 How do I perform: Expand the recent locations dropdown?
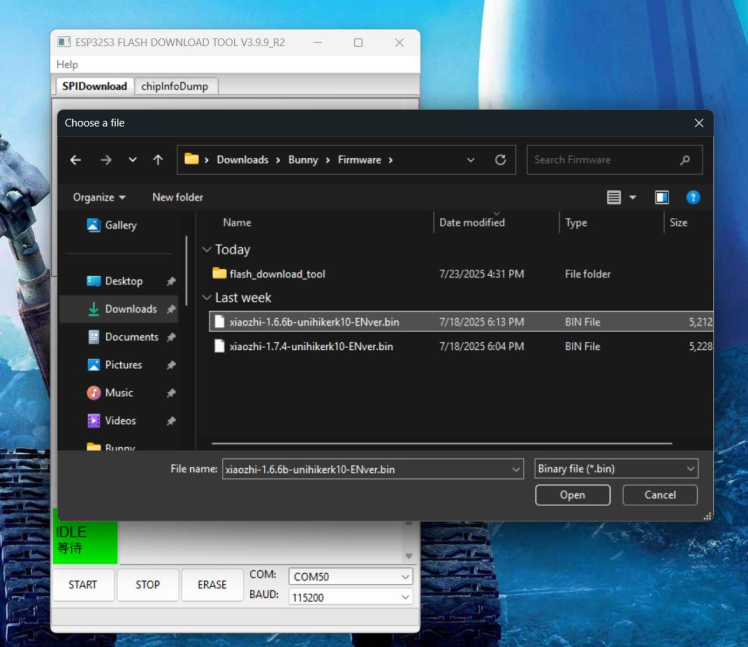132,160
